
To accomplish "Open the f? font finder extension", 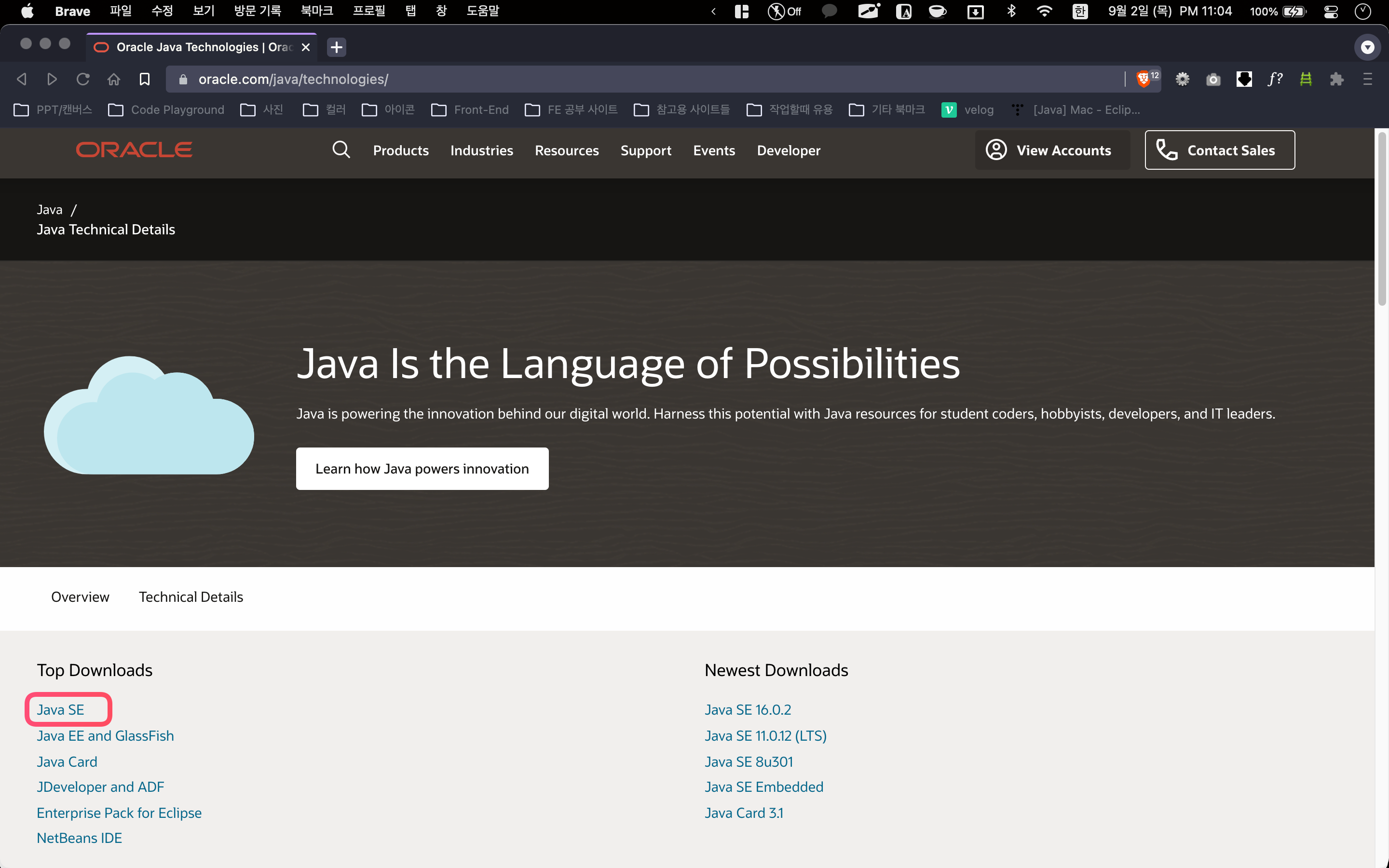I will pyautogui.click(x=1275, y=79).
